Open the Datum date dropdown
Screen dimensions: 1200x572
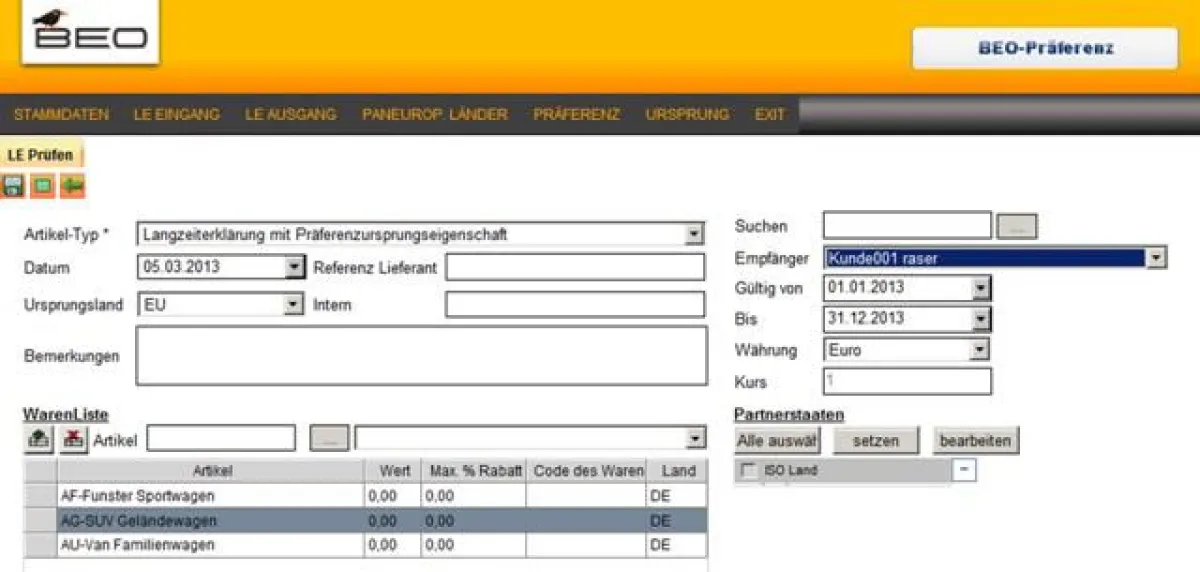pos(293,268)
